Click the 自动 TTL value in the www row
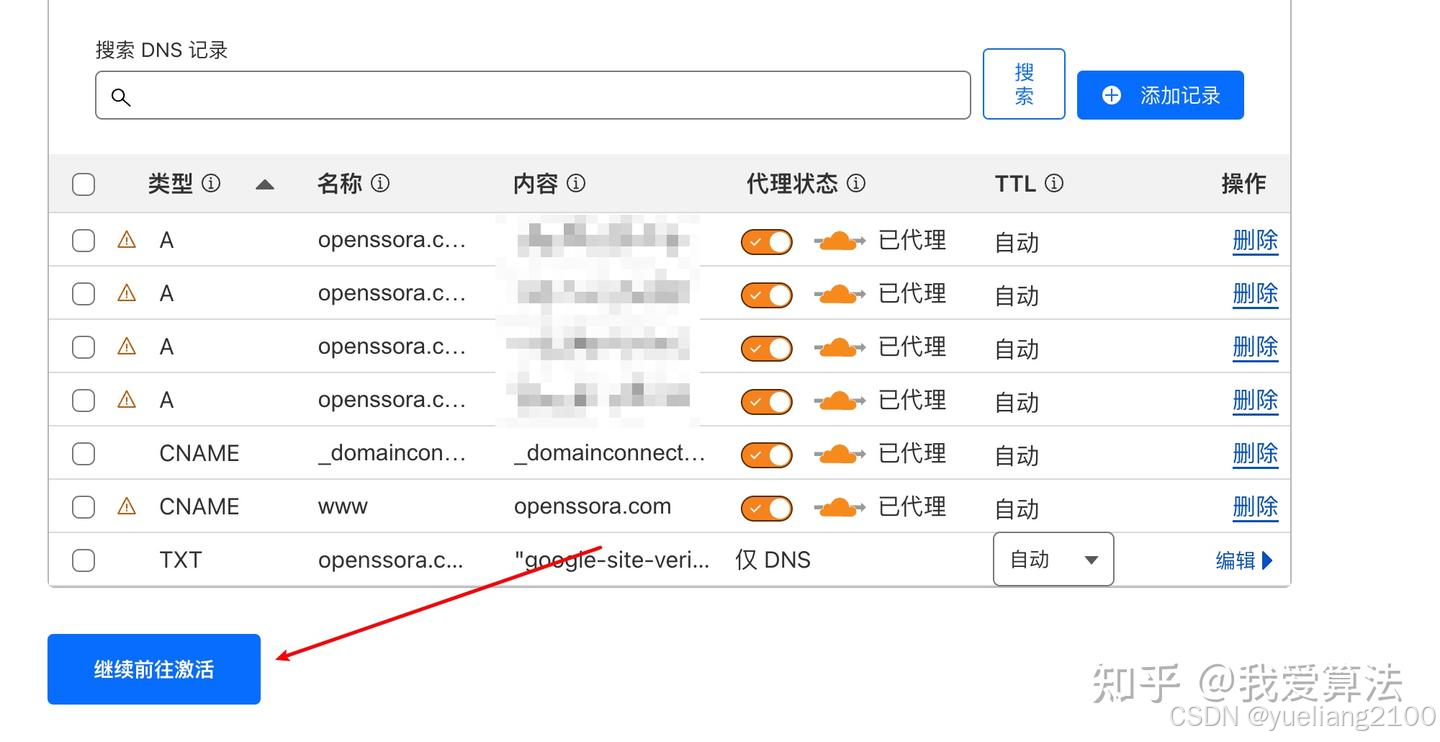Image resolution: width=1440 pixels, height=742 pixels. (x=1017, y=509)
